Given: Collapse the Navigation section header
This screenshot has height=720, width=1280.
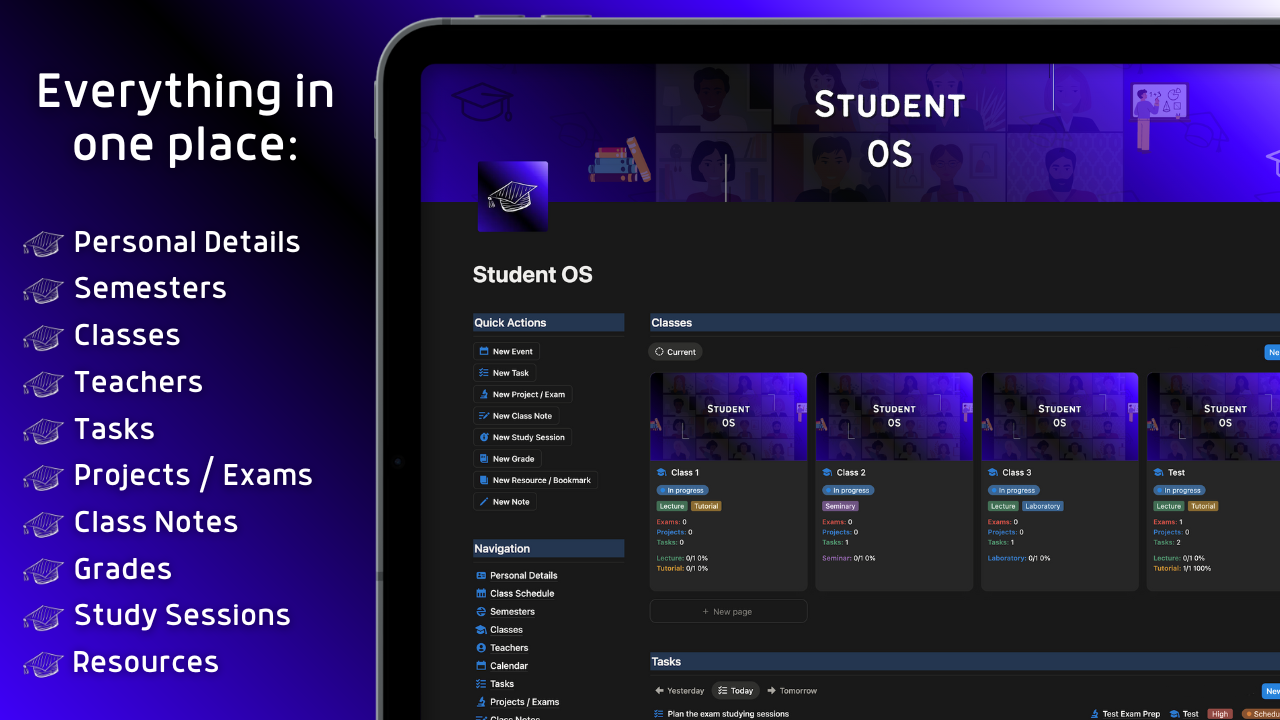Looking at the screenshot, I should pyautogui.click(x=502, y=548).
